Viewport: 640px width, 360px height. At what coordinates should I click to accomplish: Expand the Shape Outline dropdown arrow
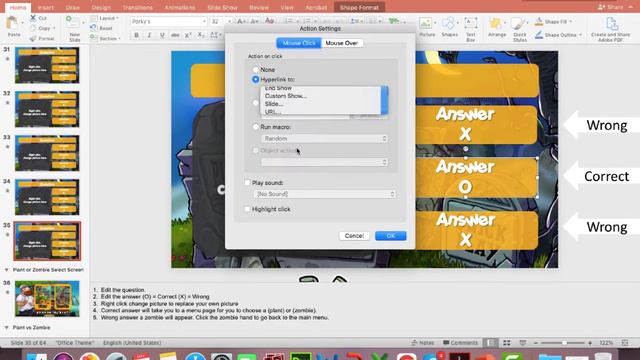(x=580, y=35)
